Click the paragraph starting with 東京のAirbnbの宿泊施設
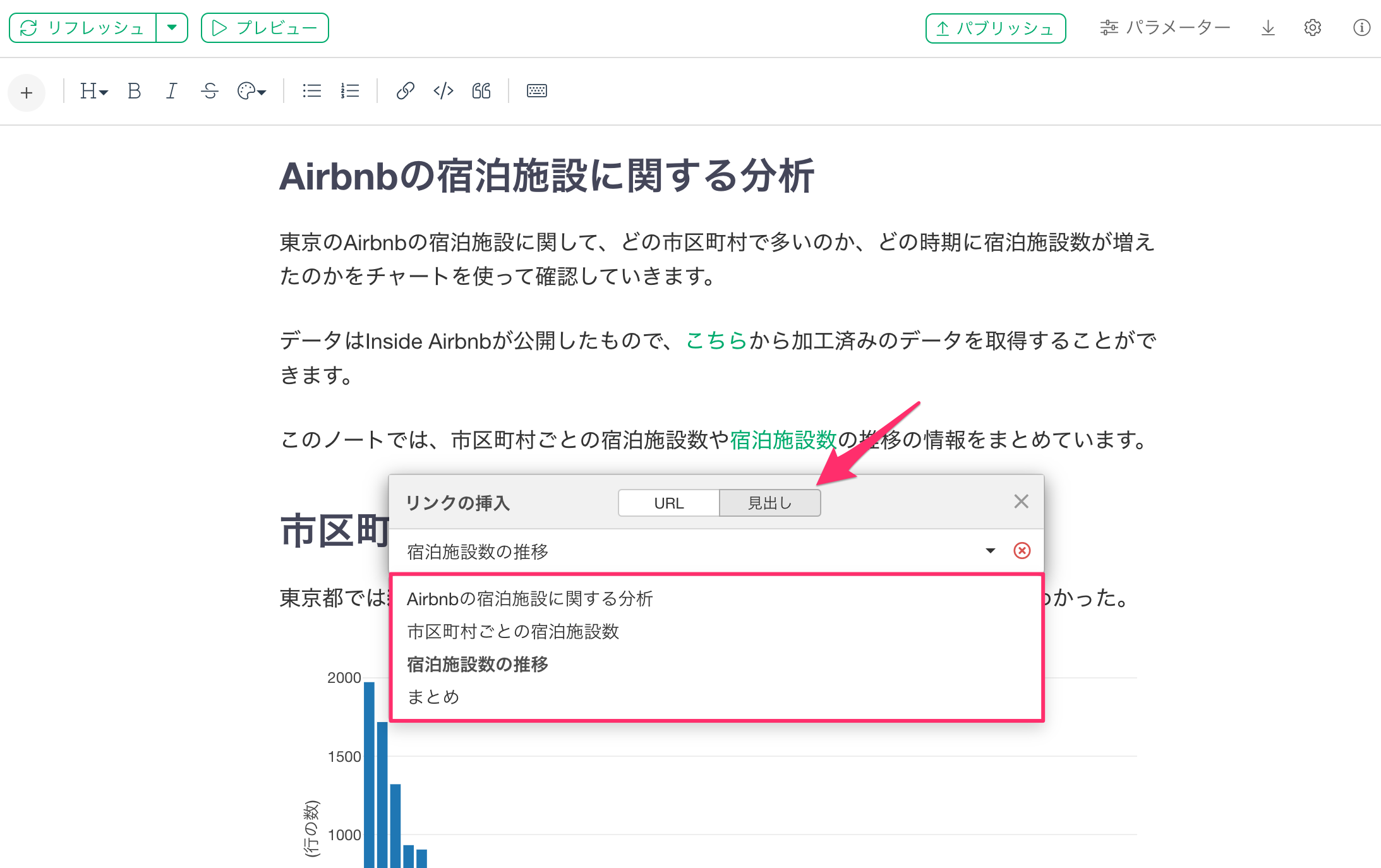This screenshot has height=868, width=1381. click(x=718, y=259)
